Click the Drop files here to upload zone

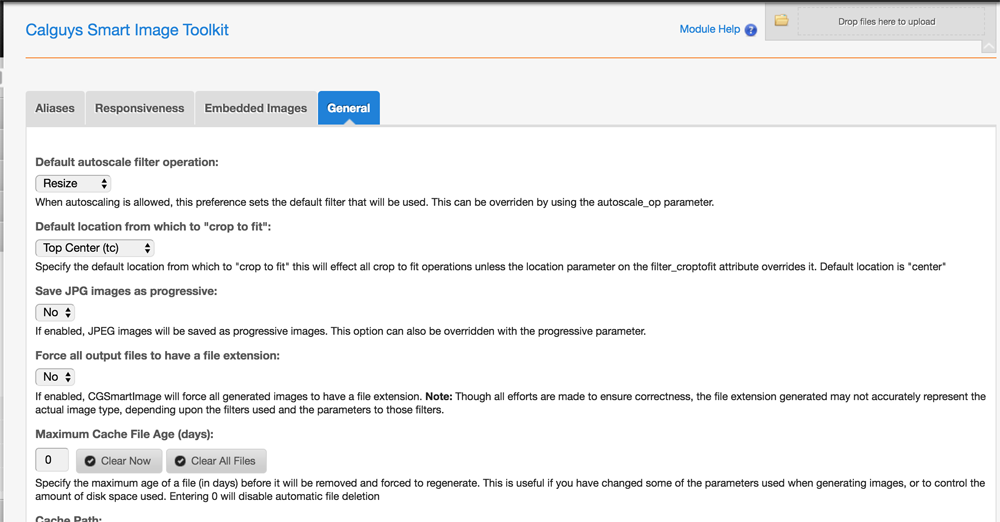click(x=886, y=22)
